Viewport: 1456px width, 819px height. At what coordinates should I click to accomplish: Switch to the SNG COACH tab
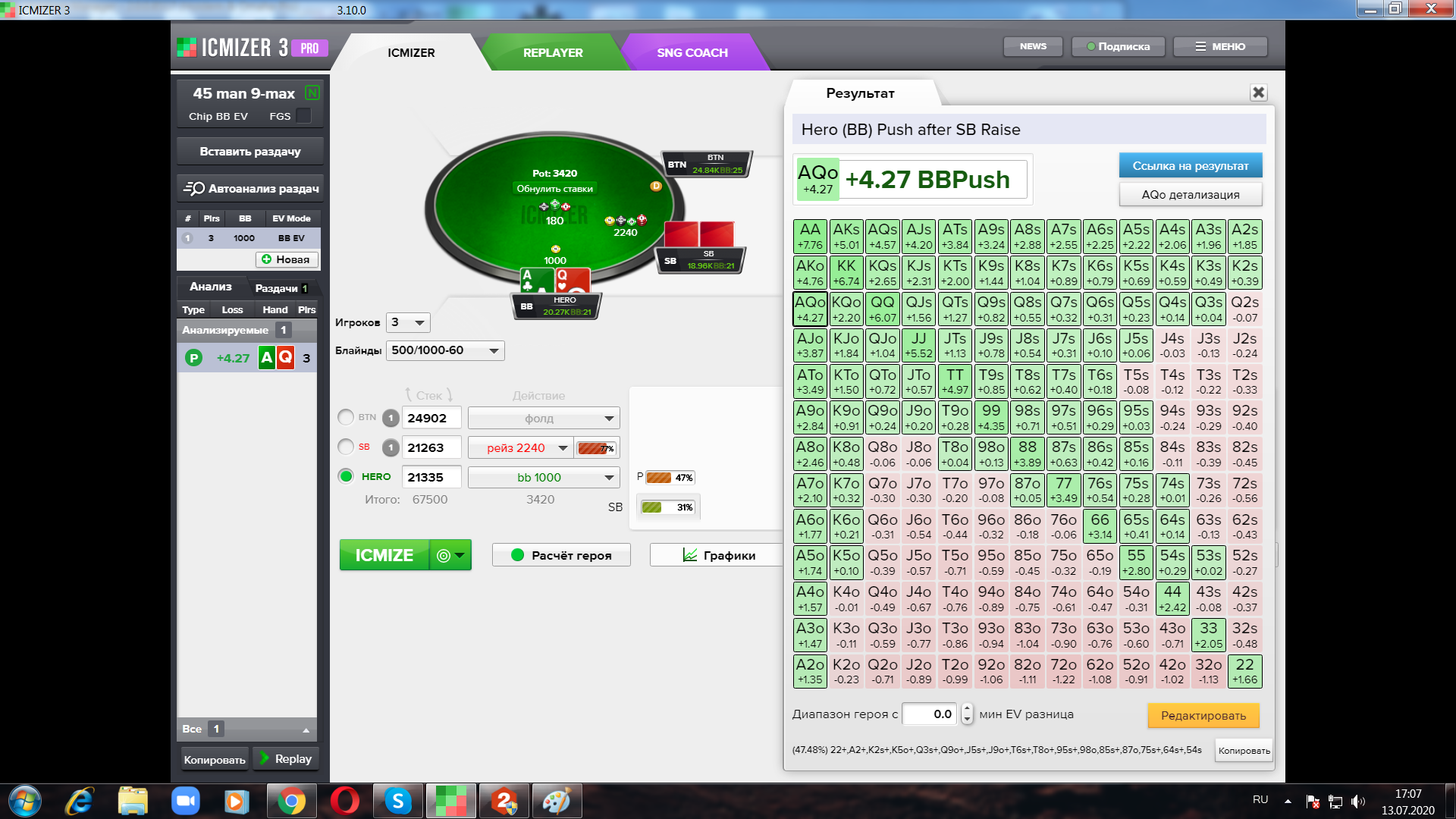(692, 52)
